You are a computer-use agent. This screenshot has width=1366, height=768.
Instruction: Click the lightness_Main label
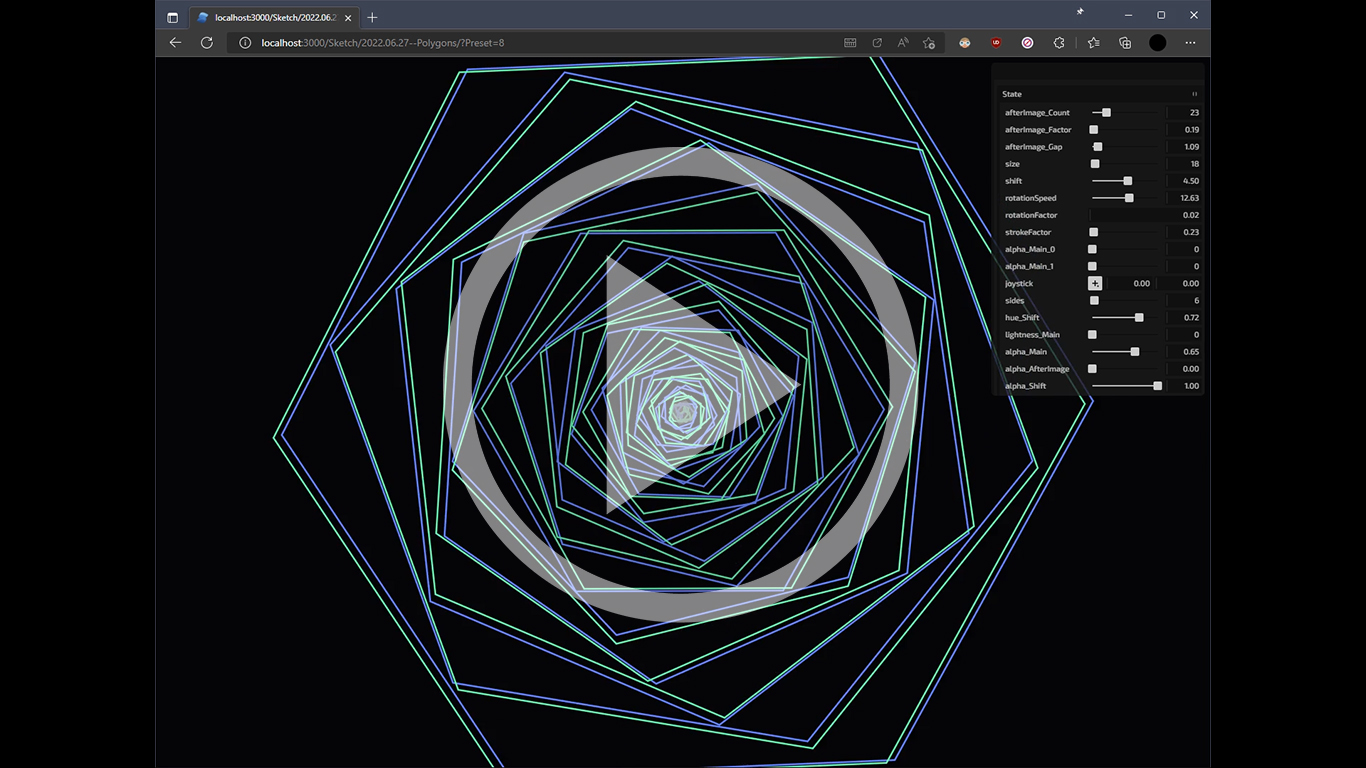[1032, 335]
